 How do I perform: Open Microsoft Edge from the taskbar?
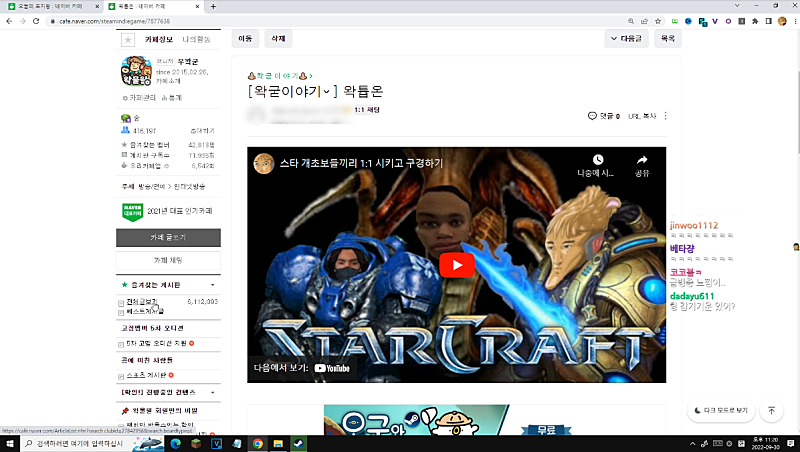[176, 443]
